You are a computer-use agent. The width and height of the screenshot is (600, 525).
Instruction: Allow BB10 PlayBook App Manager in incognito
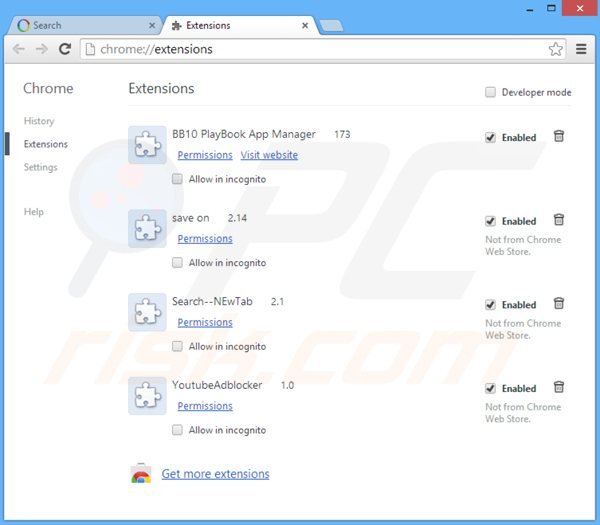click(x=177, y=179)
